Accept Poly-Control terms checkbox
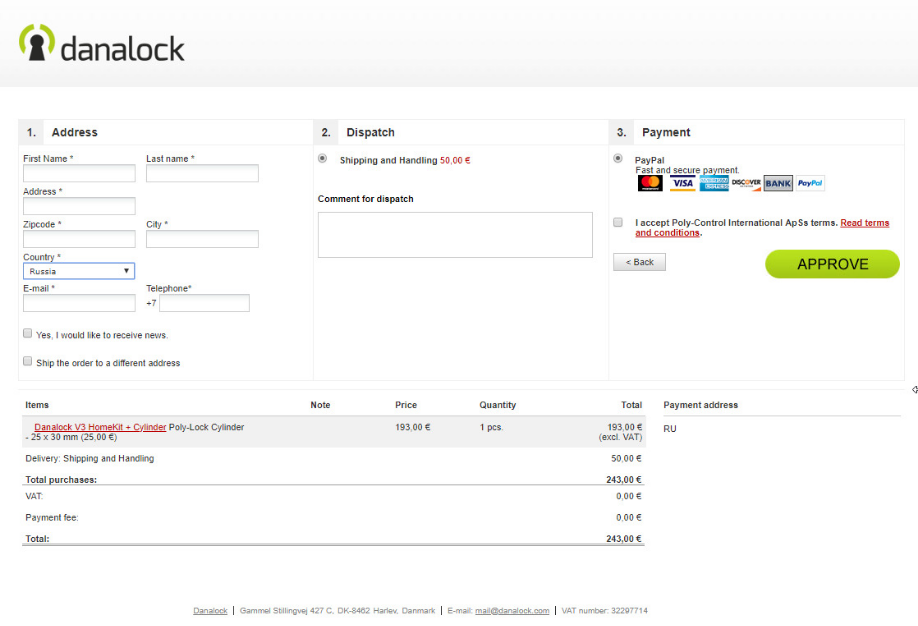This screenshot has width=918, height=626. coord(618,222)
